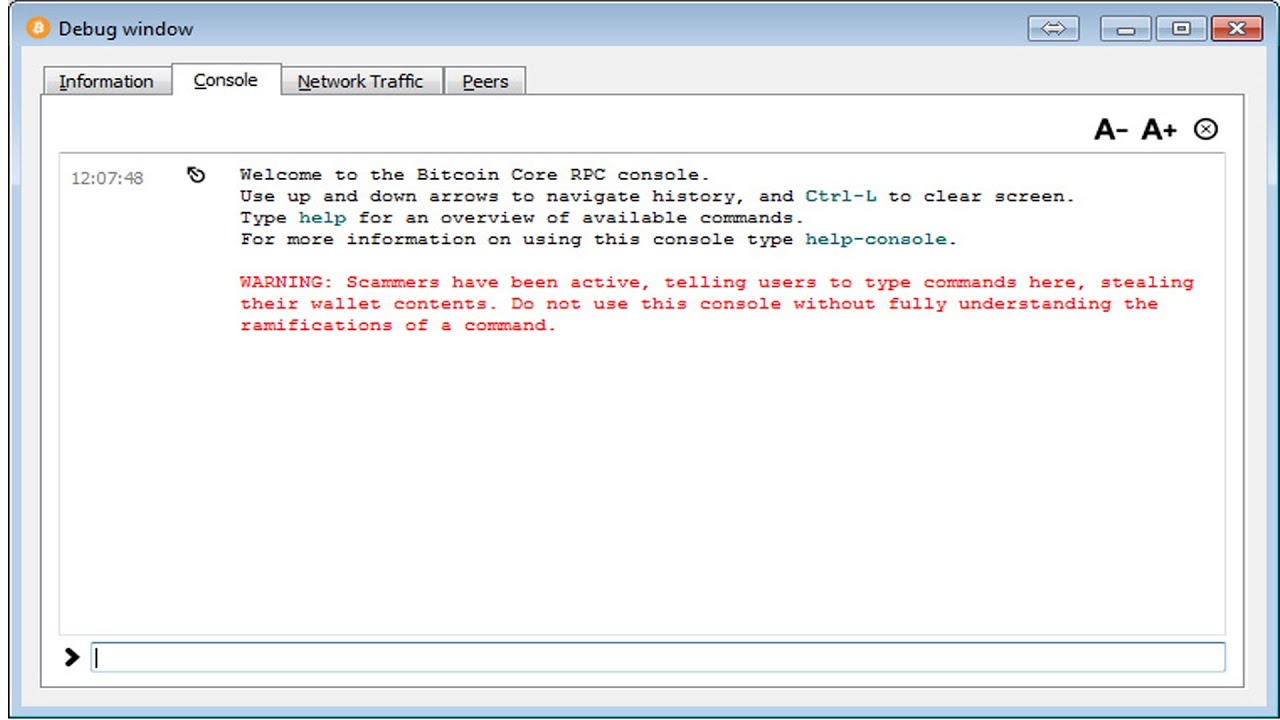The image size is (1280, 720).
Task: Increase console font size with A+
Action: coord(1160,129)
